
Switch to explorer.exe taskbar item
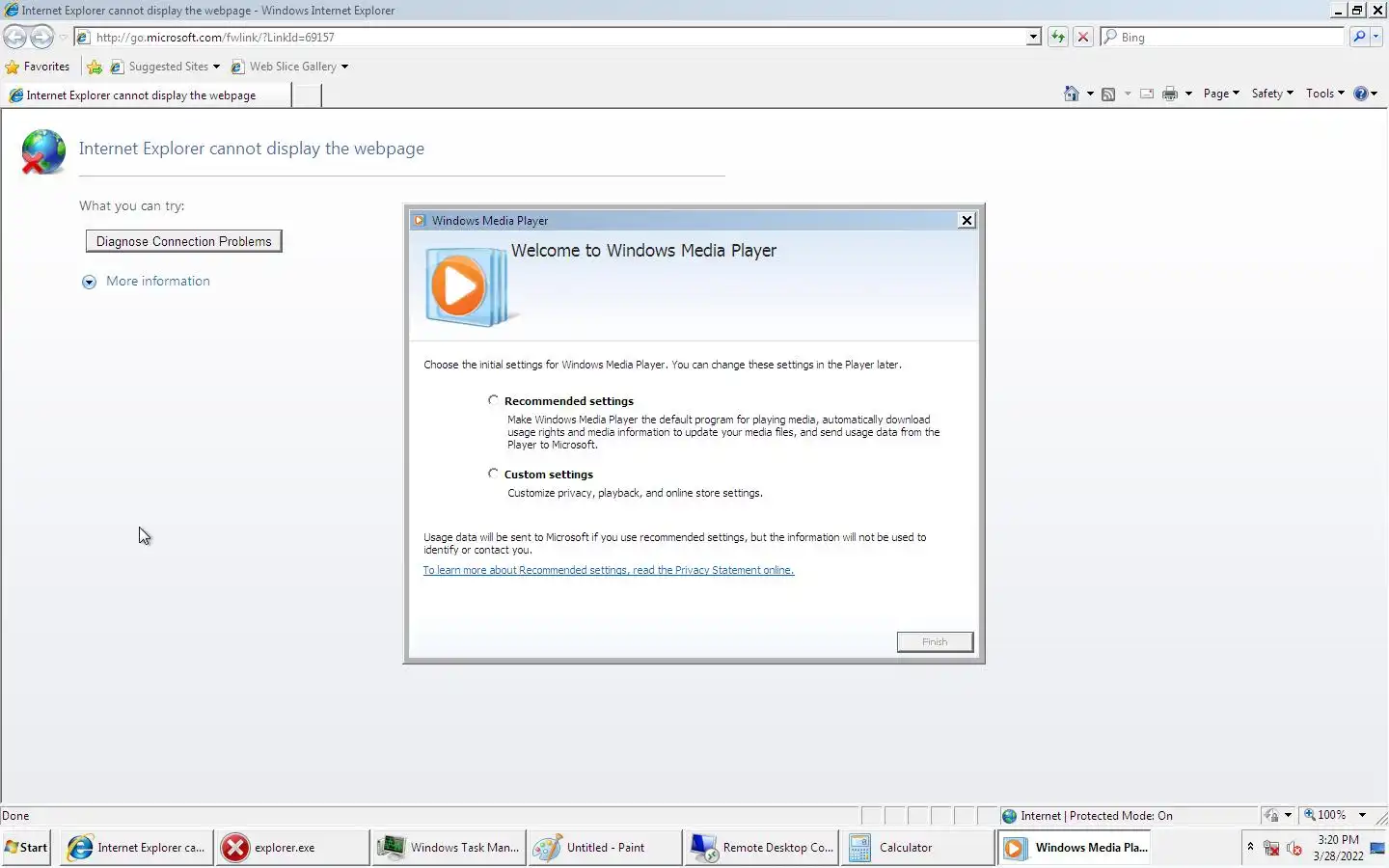(x=292, y=848)
